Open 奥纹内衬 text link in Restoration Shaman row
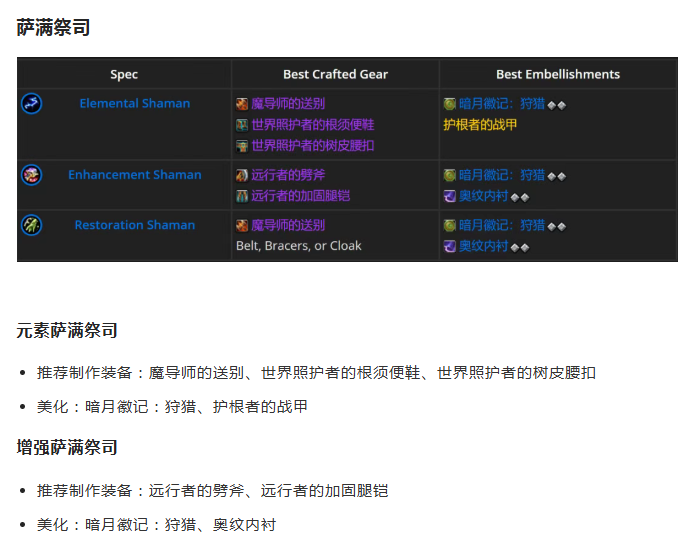The image size is (689, 548). (x=483, y=246)
